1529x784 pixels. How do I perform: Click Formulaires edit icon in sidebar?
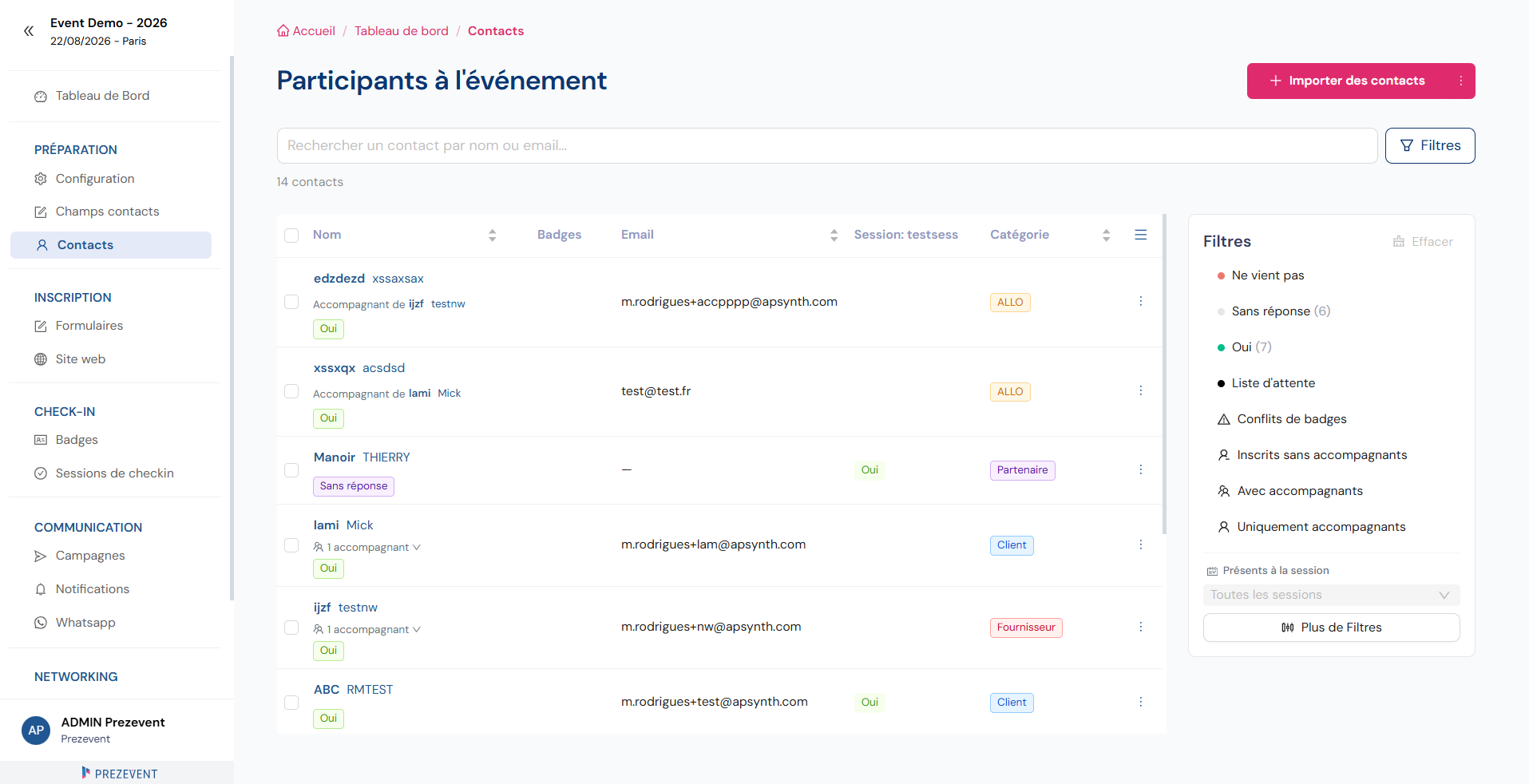(x=41, y=326)
